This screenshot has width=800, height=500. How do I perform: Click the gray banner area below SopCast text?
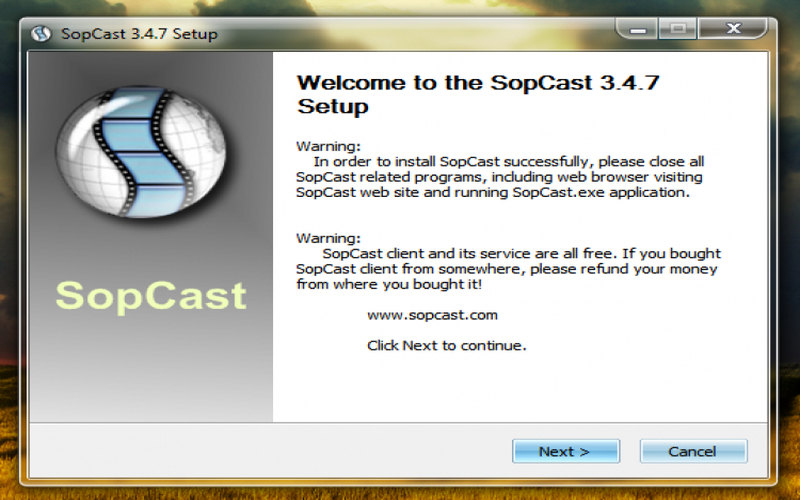150,370
